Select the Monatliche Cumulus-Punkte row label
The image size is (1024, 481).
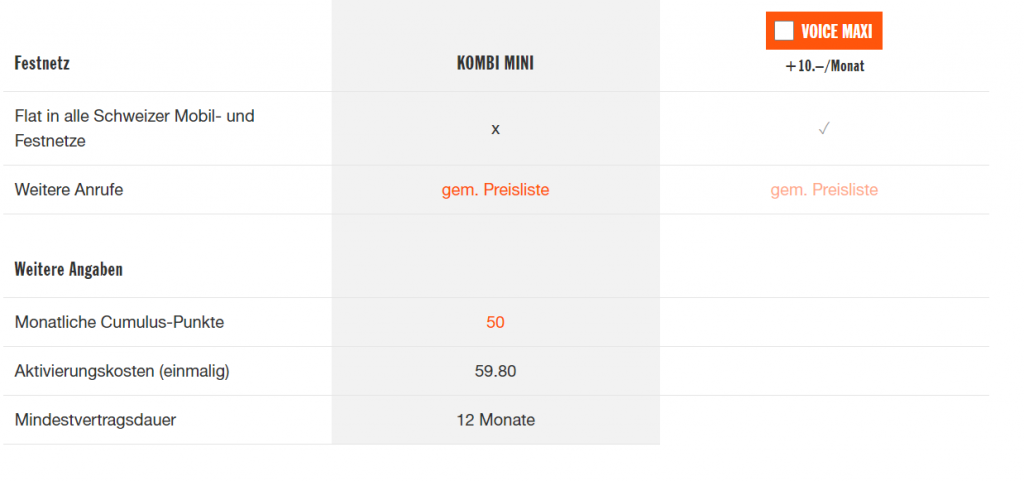pyautogui.click(x=119, y=322)
